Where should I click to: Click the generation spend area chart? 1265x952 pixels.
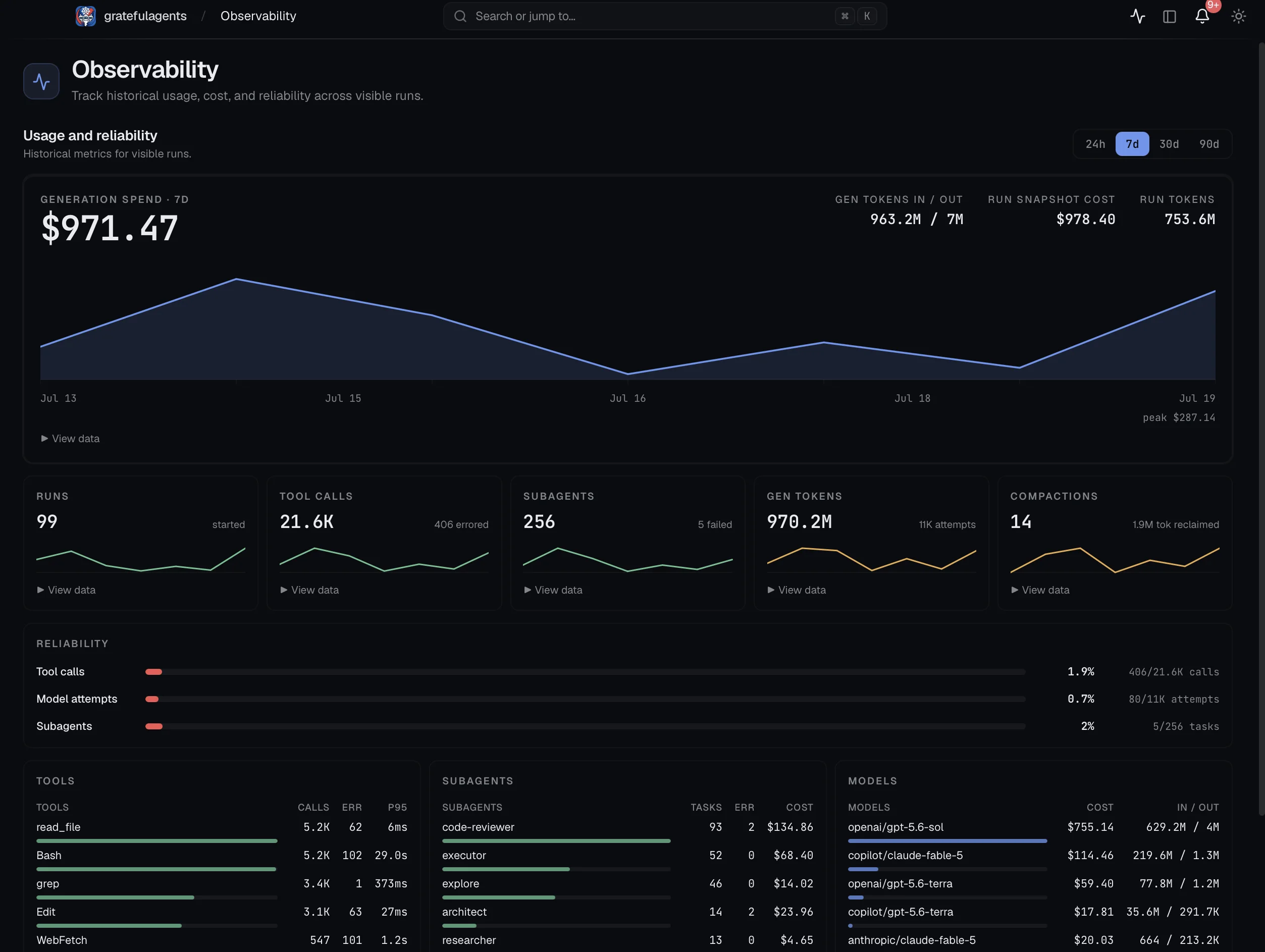point(627,329)
